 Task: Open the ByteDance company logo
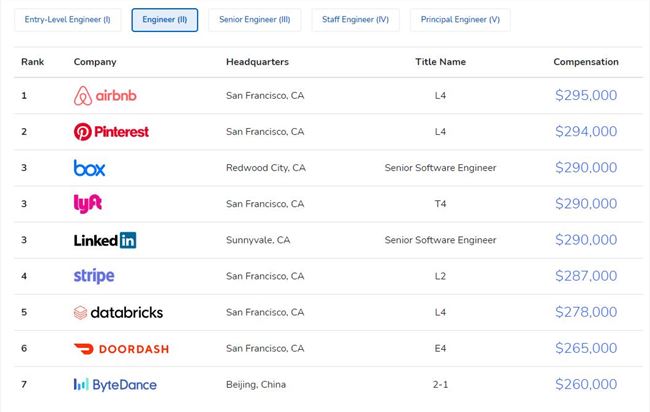(x=115, y=384)
